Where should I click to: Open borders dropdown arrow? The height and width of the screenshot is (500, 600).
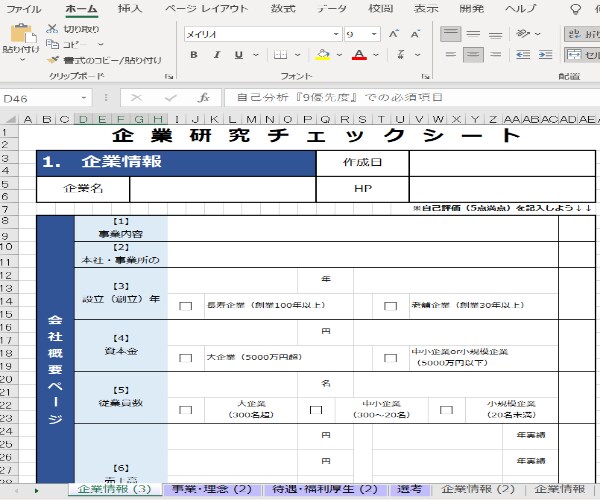coord(297,55)
